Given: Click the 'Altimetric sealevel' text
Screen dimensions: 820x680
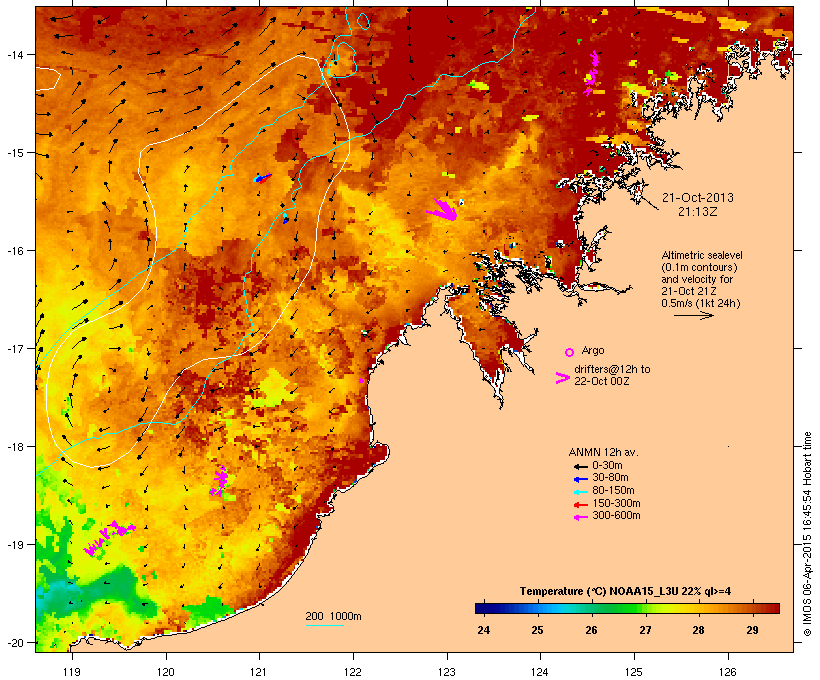Looking at the screenshot, I should (x=702, y=255).
